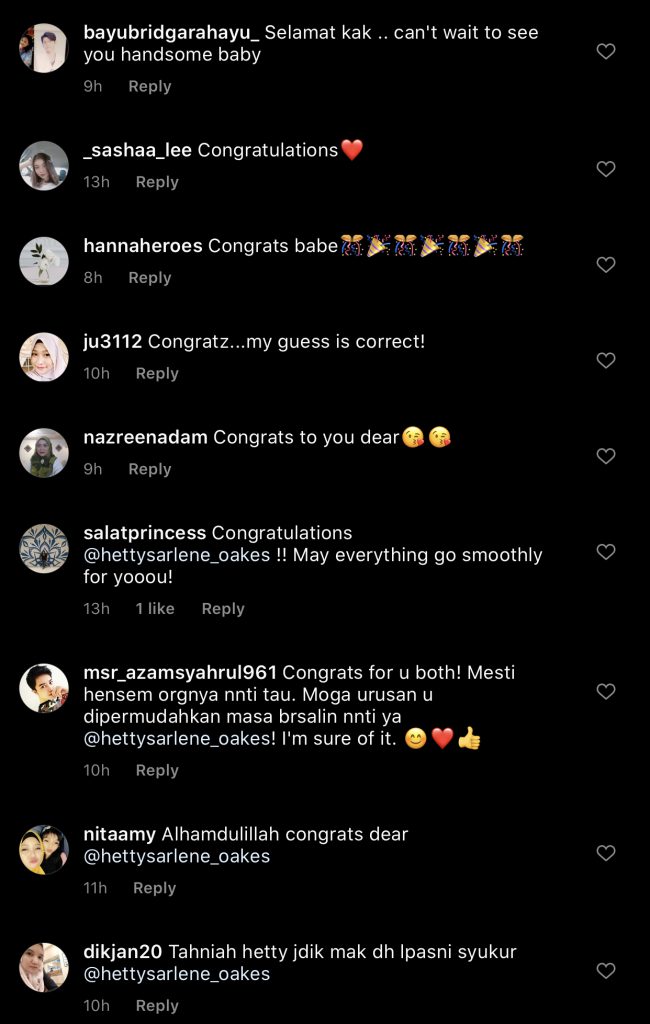This screenshot has width=650, height=1024.
Task: Open nazreenadam's profile picture
Action: tap(44, 453)
